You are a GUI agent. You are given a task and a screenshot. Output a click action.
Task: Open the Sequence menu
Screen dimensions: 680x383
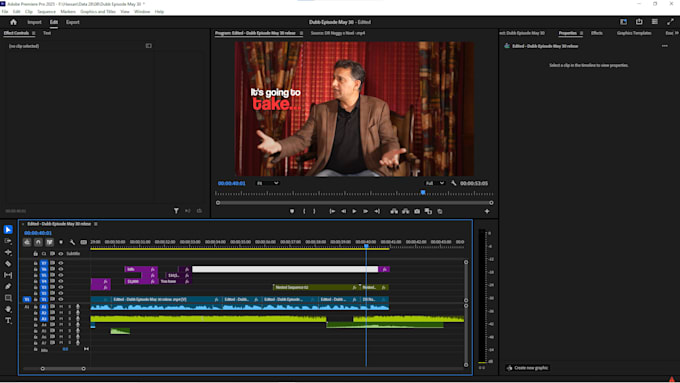[46, 12]
